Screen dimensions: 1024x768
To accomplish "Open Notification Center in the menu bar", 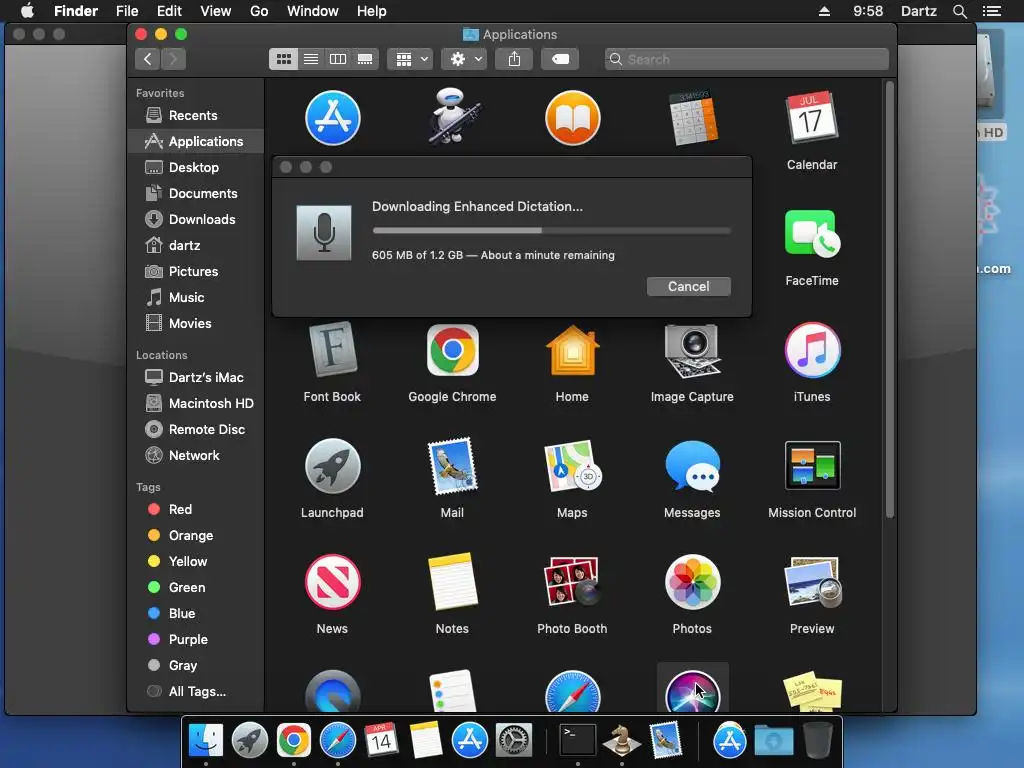I will pyautogui.click(x=991, y=11).
